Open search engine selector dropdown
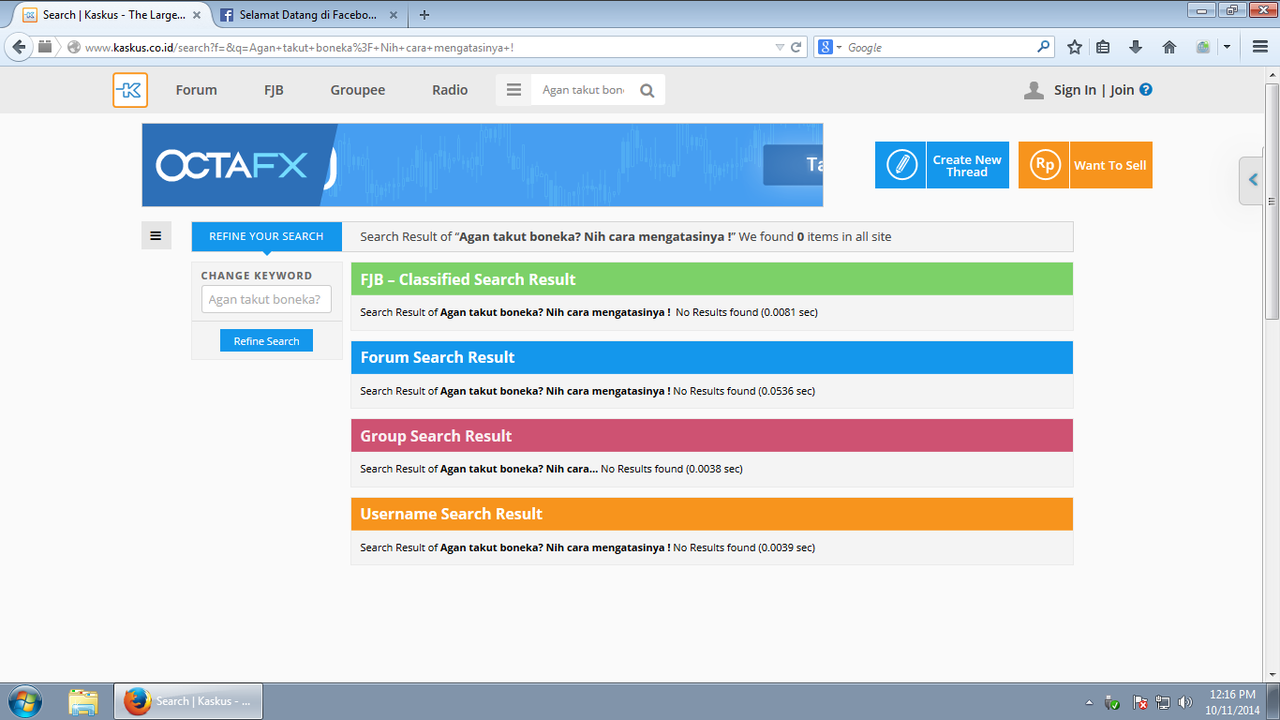The width and height of the screenshot is (1280, 720). [830, 47]
